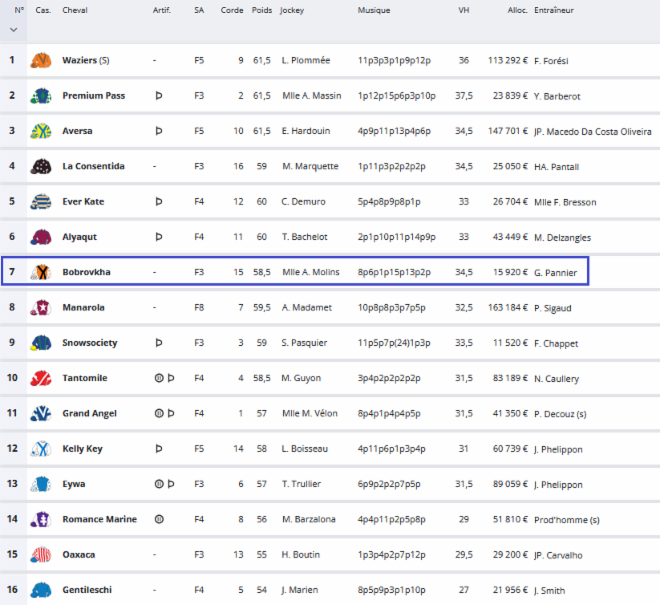Click the orange jockey silk for Waziers
This screenshot has height=605, width=660.
(x=41, y=60)
